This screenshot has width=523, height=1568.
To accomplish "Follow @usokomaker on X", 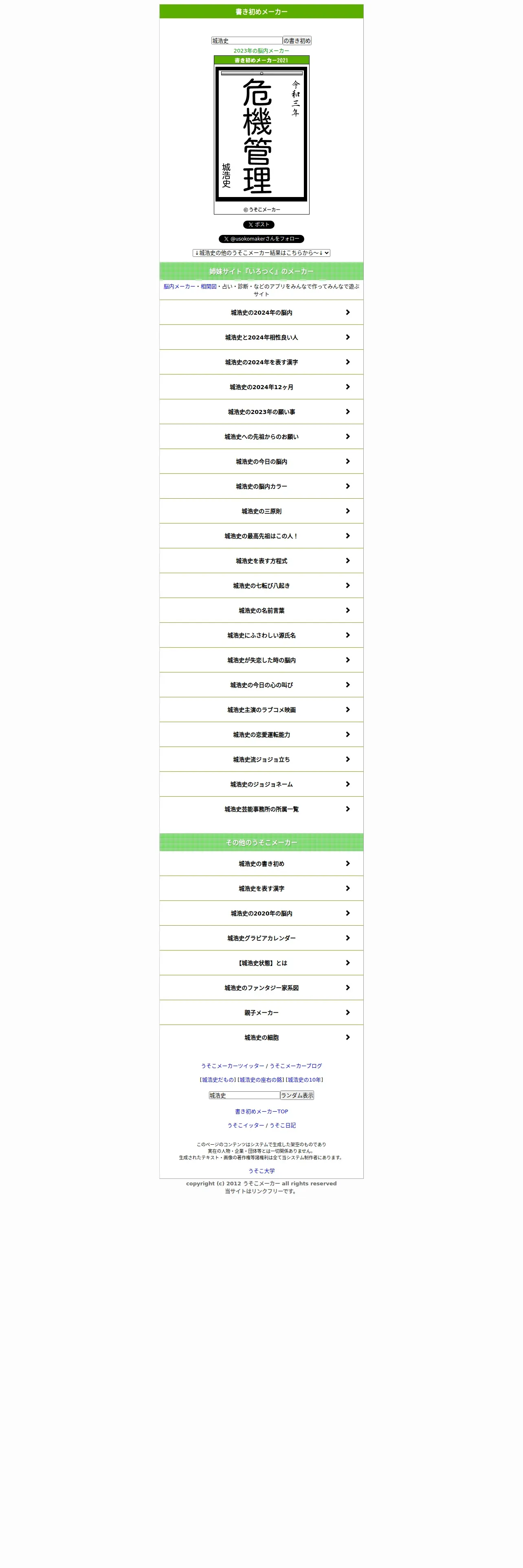I will coord(261,239).
